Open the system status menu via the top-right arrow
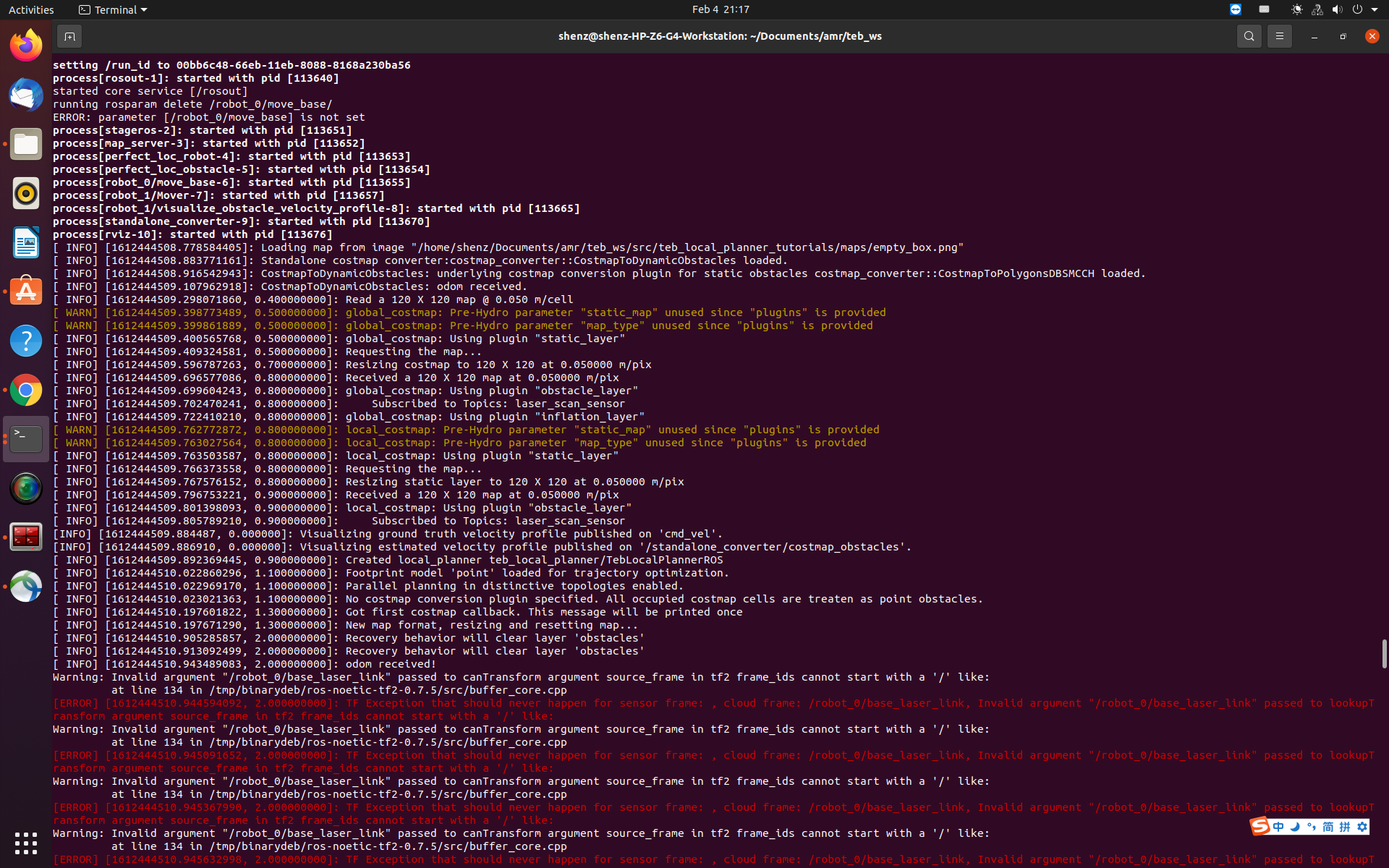This screenshot has height=868, width=1389. (1374, 9)
